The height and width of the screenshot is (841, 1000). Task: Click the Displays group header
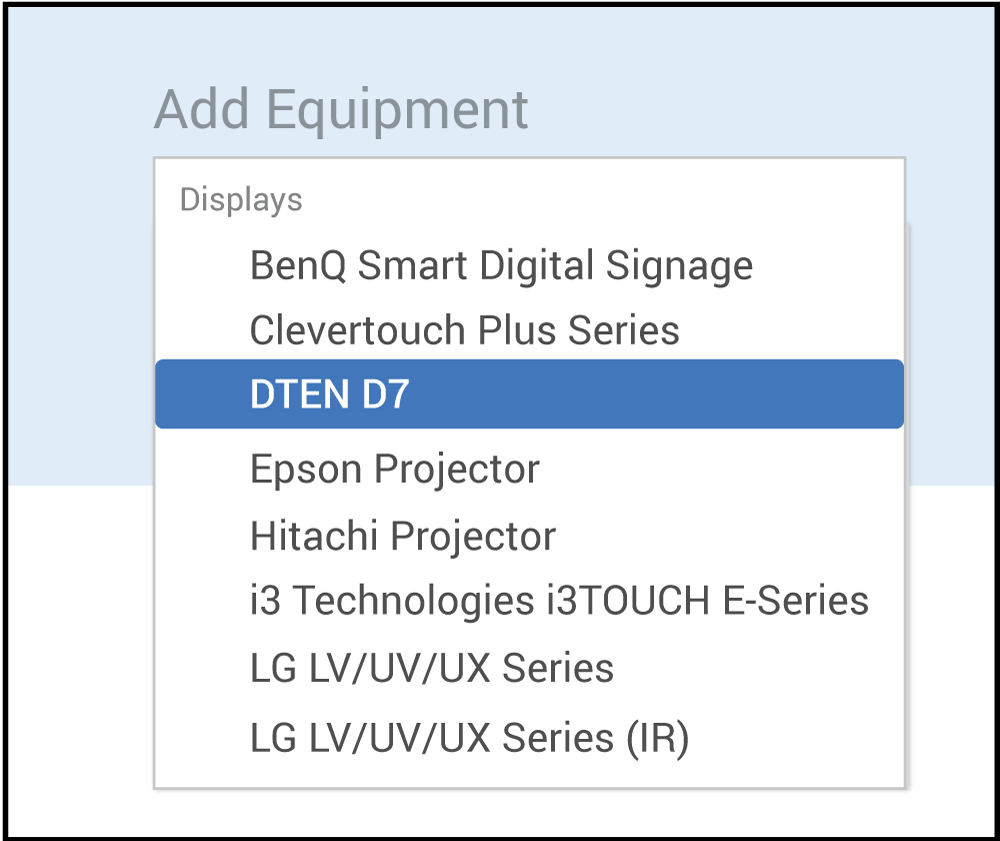click(x=241, y=199)
